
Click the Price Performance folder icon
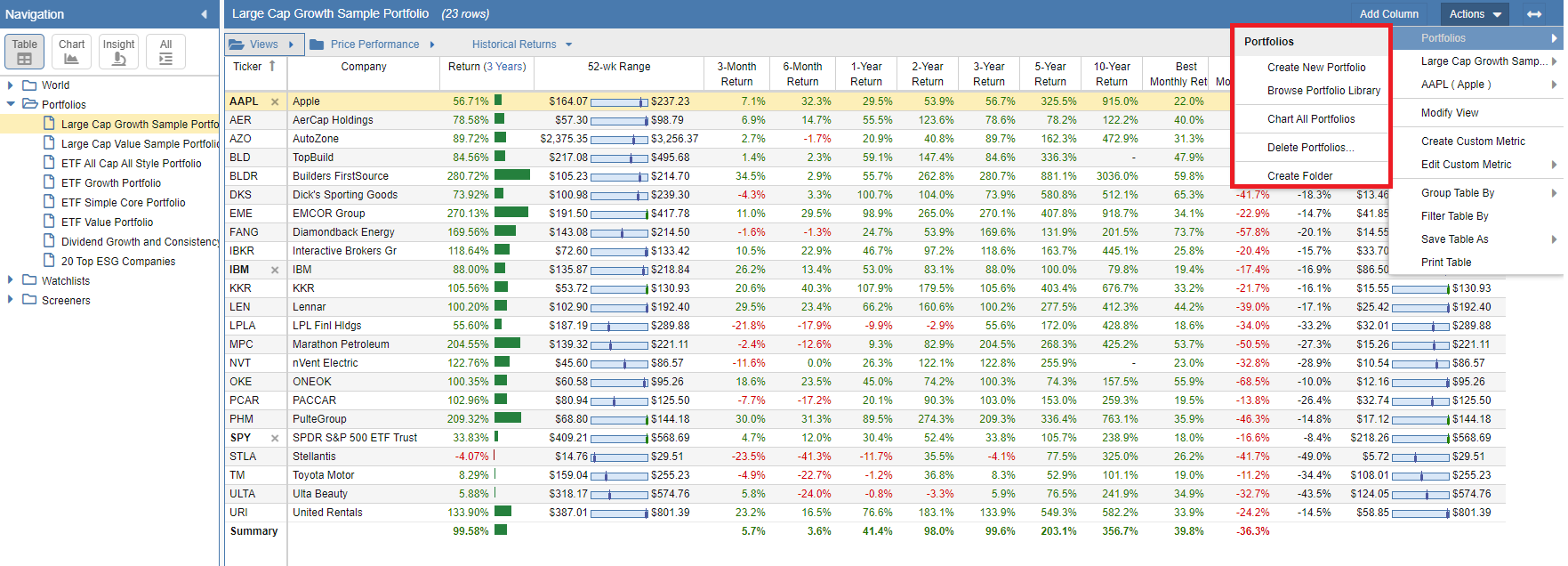point(317,44)
